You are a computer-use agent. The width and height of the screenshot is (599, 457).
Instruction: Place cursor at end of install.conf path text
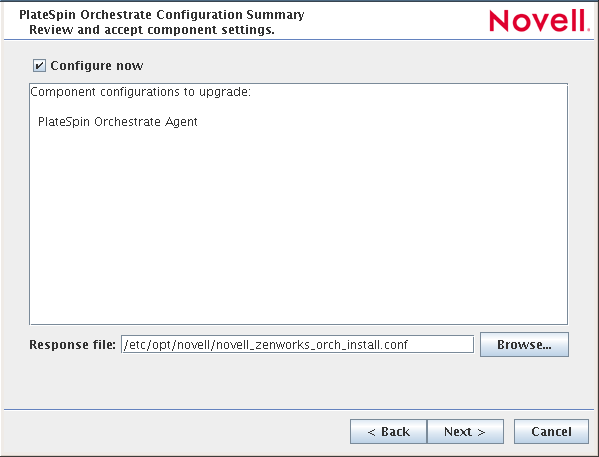409,345
